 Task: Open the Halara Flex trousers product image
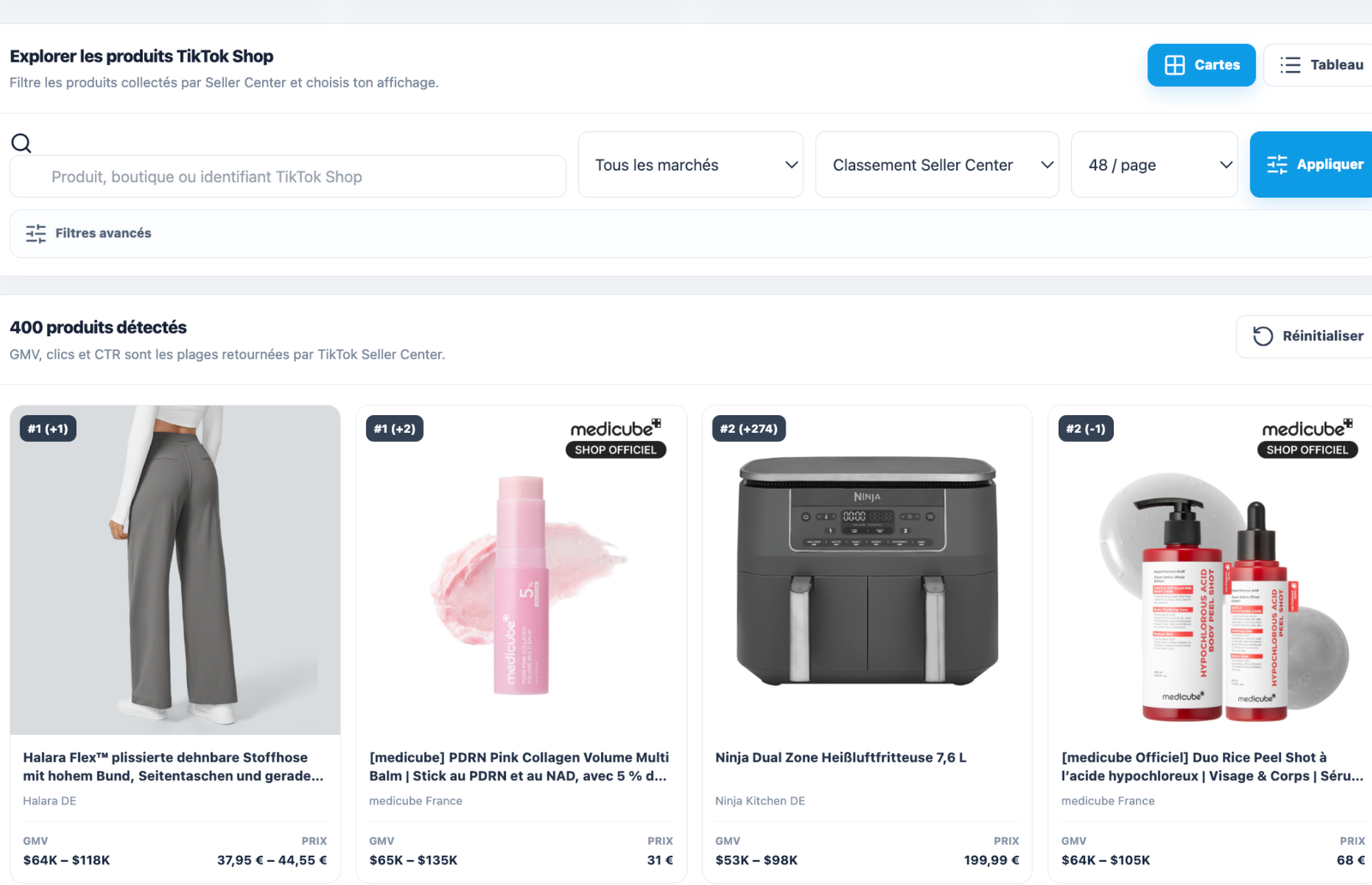click(175, 570)
